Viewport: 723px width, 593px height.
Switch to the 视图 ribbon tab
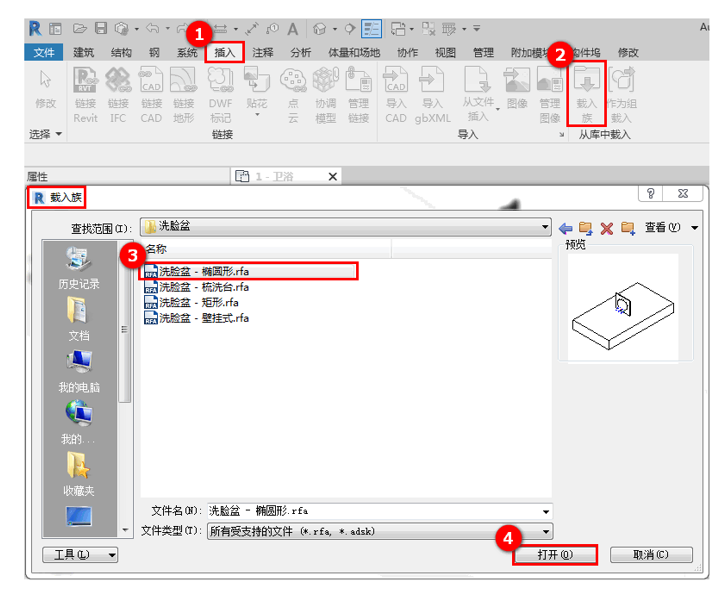(445, 53)
